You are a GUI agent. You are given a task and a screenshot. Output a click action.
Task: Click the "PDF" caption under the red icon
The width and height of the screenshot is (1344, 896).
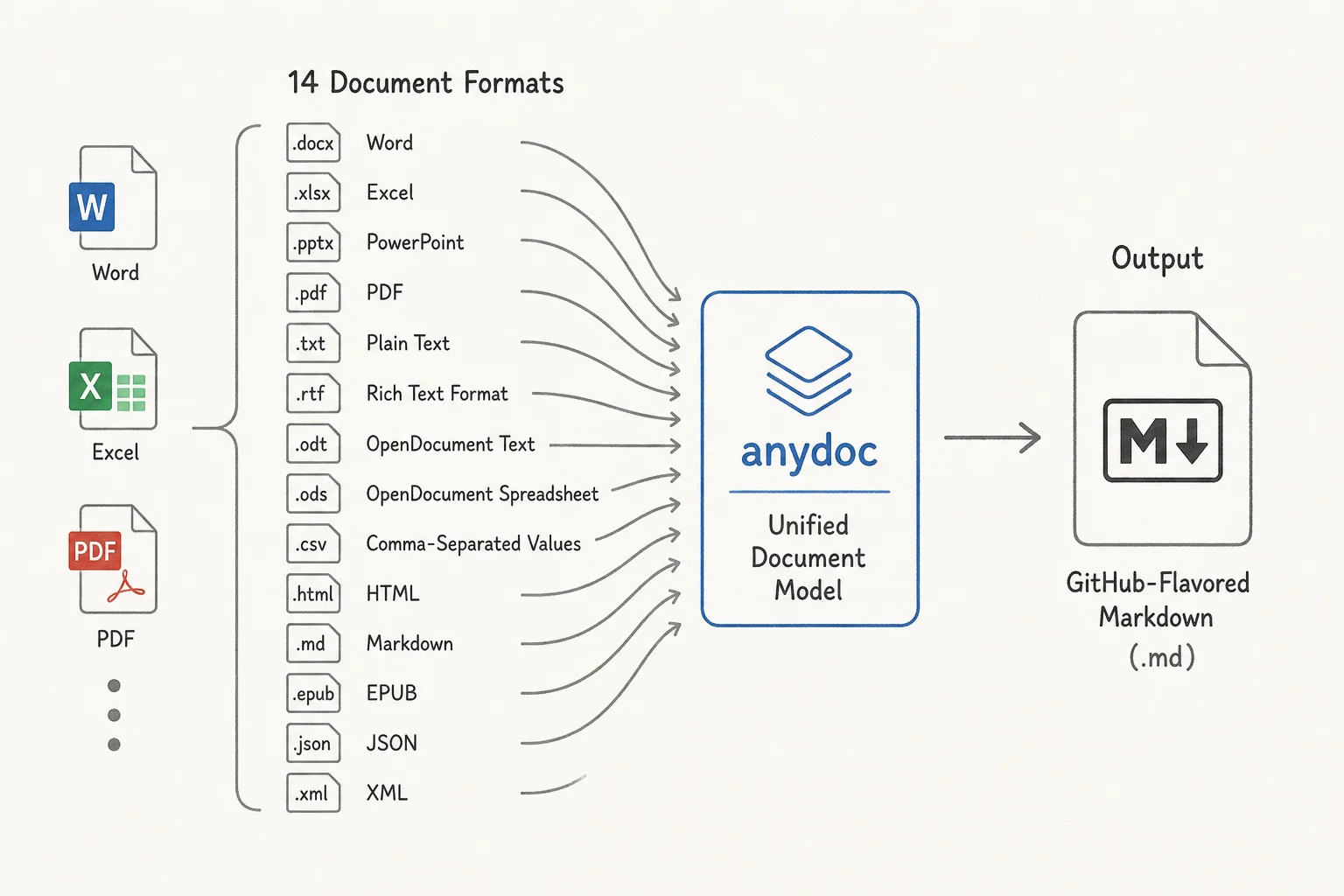click(115, 639)
